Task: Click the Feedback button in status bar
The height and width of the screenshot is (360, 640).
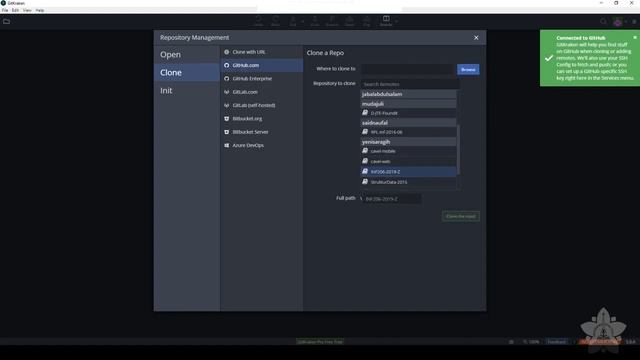Action: [556, 342]
